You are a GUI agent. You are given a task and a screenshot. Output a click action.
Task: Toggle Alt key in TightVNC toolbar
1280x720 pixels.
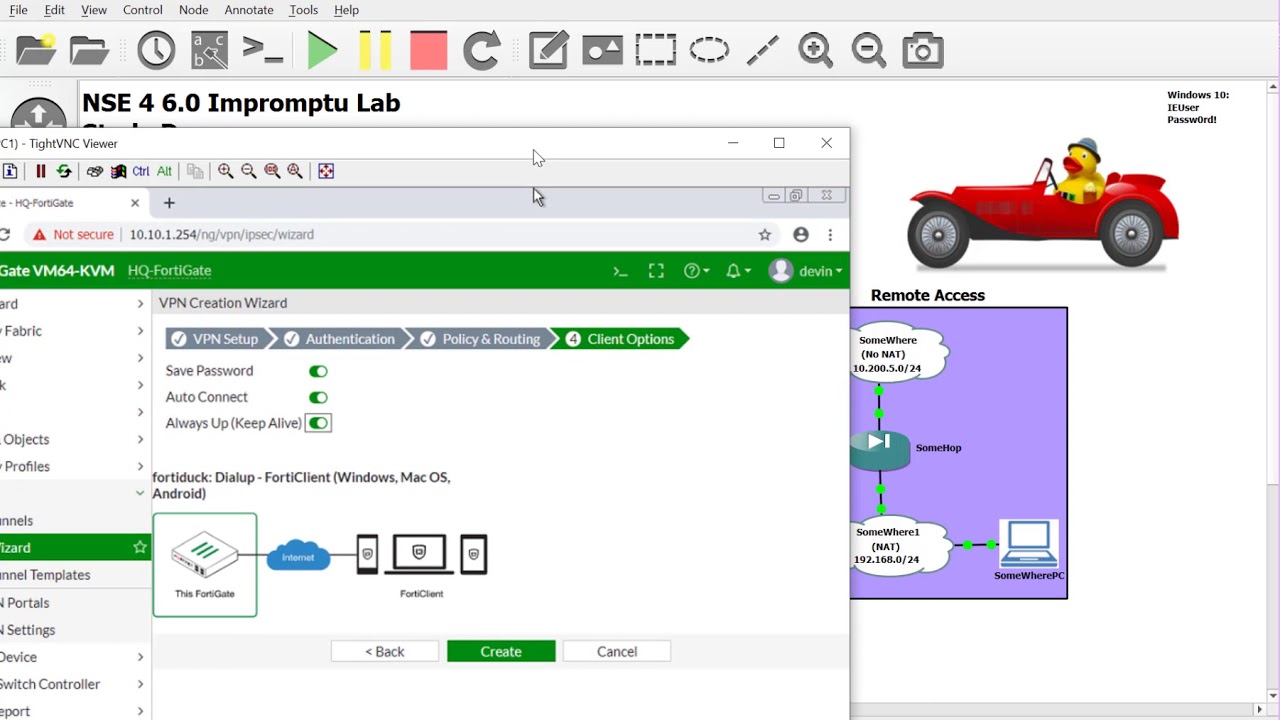pos(164,171)
